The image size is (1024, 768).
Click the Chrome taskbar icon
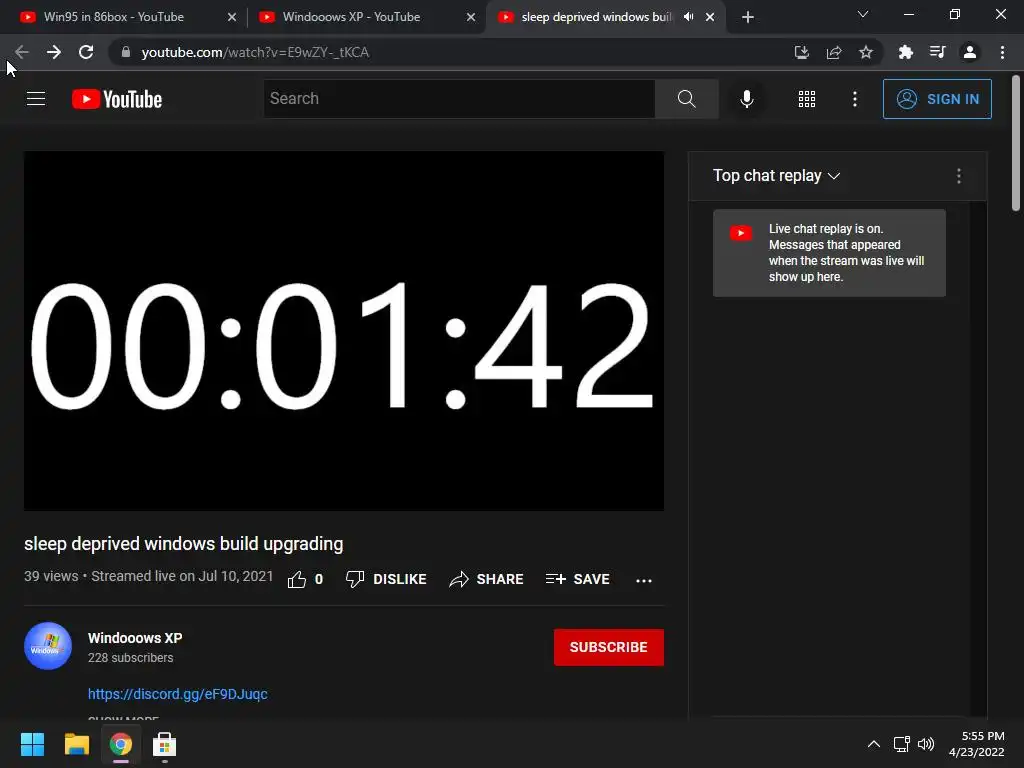tap(121, 744)
